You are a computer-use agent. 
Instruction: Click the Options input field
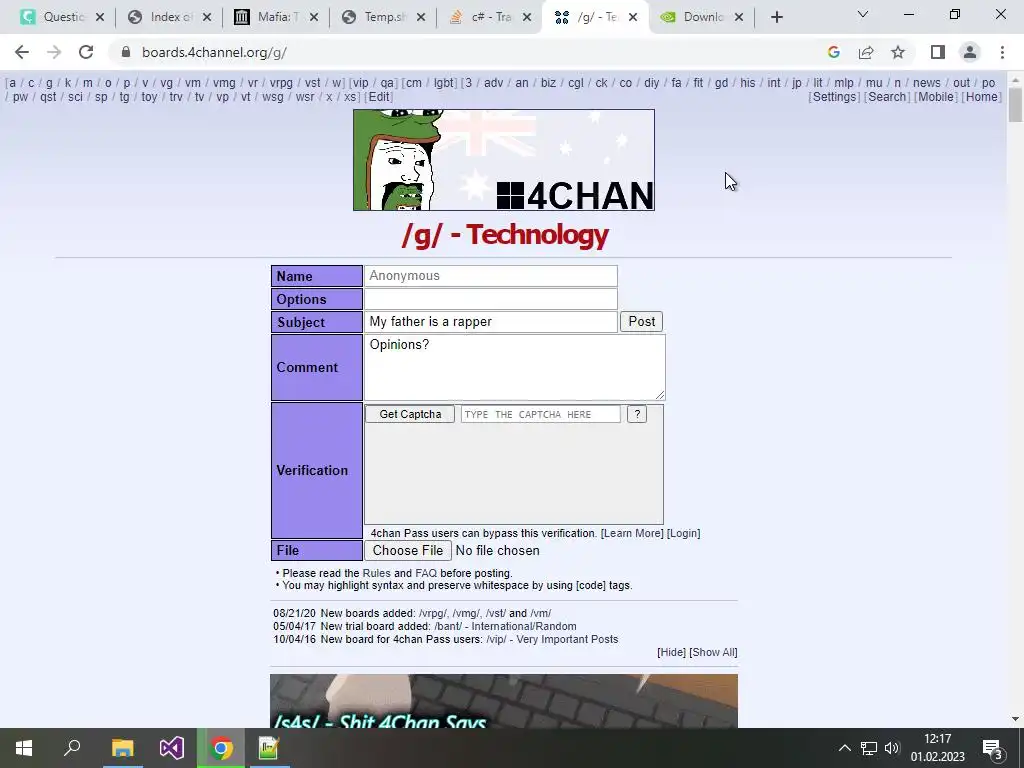pyautogui.click(x=490, y=299)
